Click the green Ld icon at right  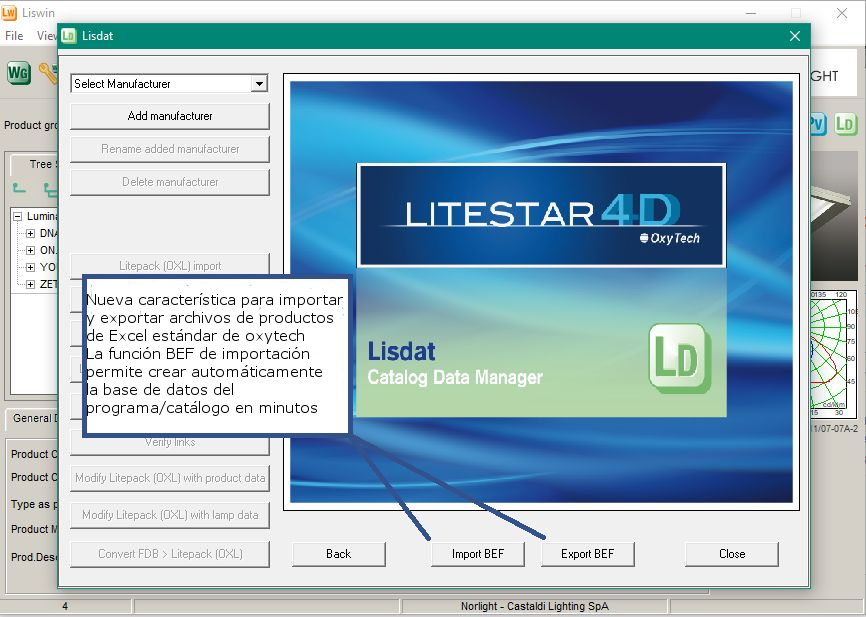pyautogui.click(x=846, y=124)
